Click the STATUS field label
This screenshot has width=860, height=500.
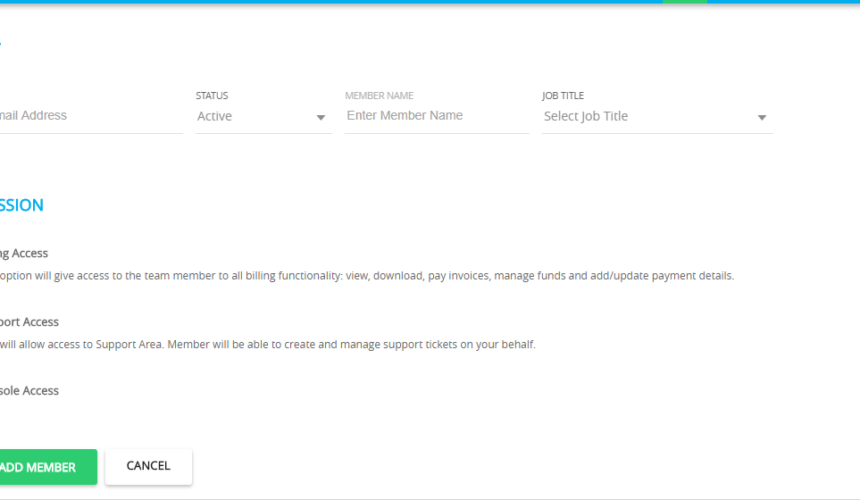click(212, 95)
